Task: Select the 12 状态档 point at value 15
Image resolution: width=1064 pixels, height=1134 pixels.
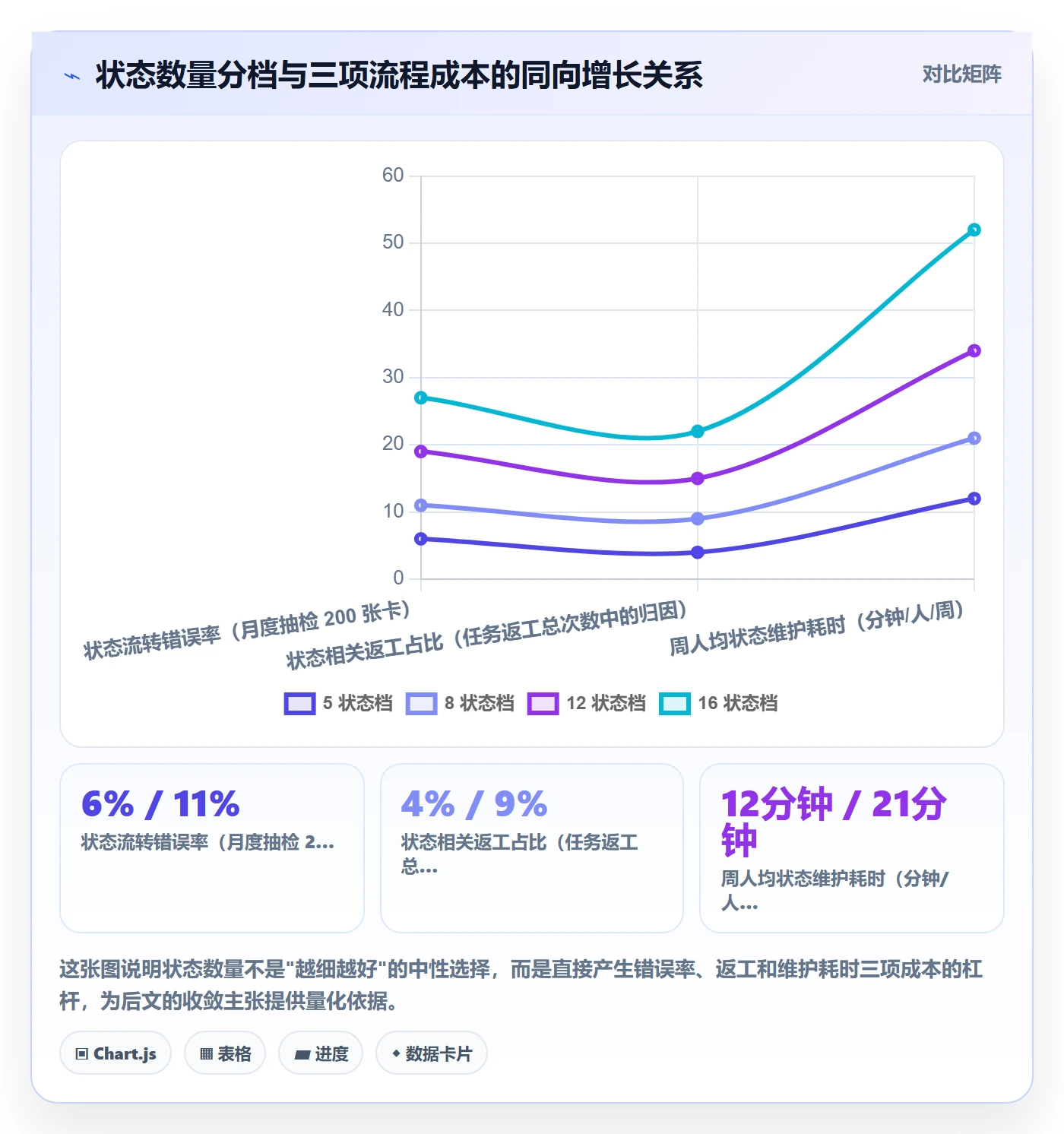Action: tap(698, 478)
